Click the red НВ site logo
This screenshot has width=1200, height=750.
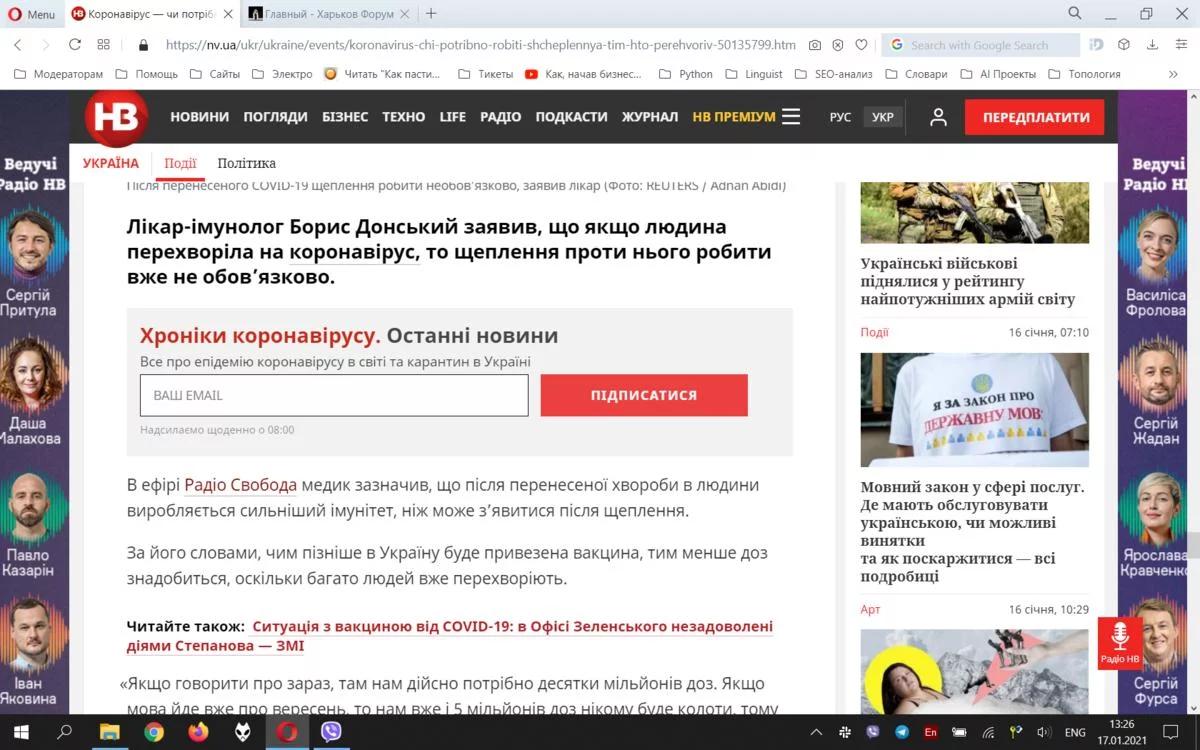click(x=116, y=117)
